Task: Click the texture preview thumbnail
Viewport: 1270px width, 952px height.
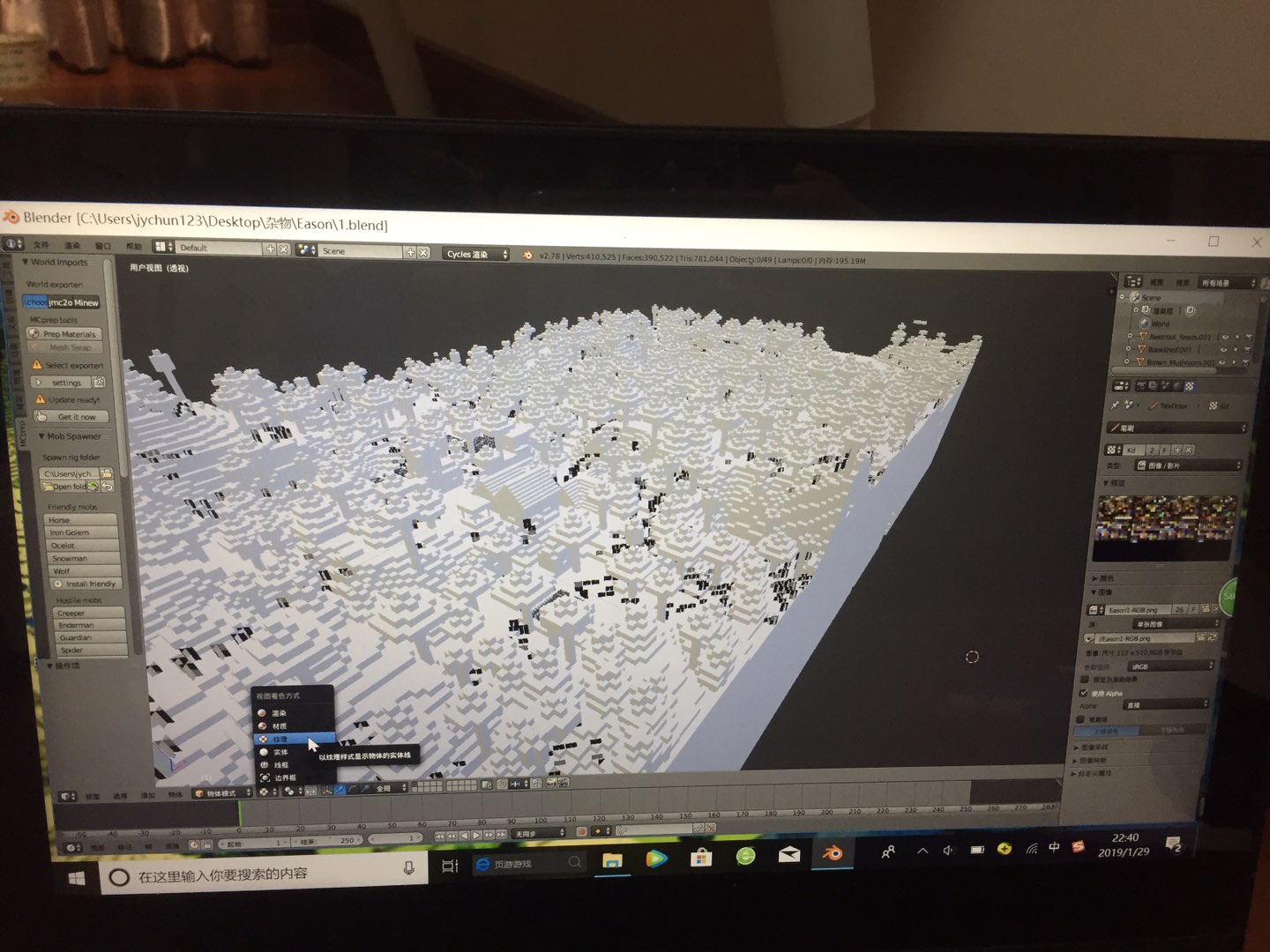Action: click(1165, 527)
